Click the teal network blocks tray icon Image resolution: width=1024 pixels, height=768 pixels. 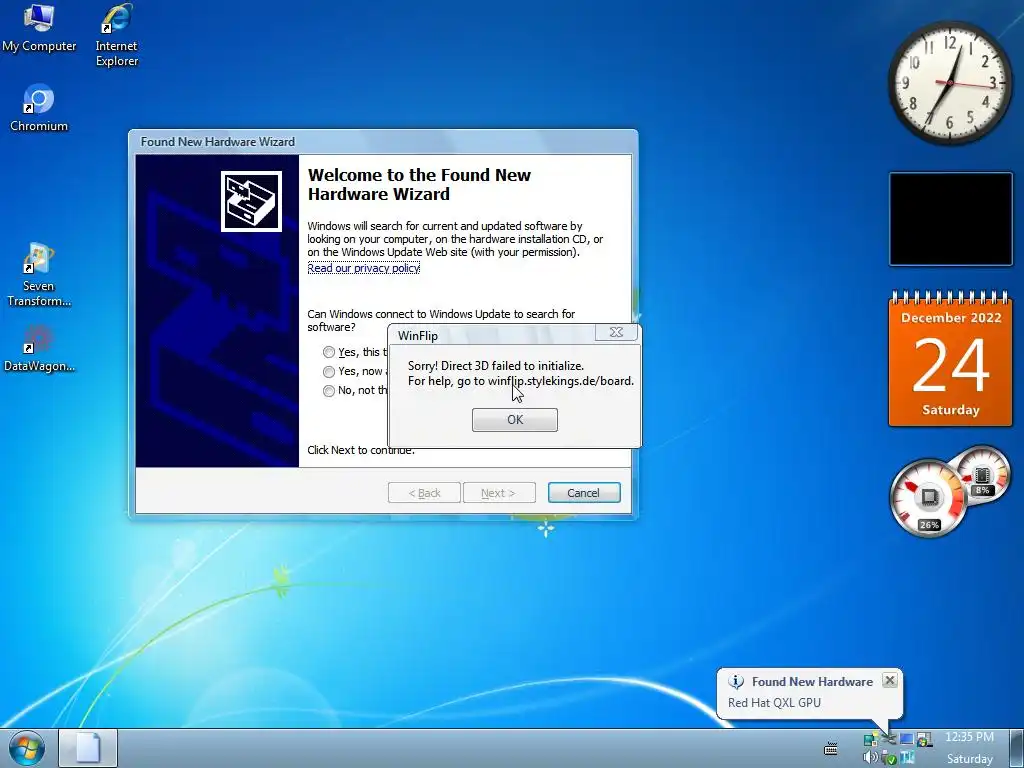(x=871, y=739)
